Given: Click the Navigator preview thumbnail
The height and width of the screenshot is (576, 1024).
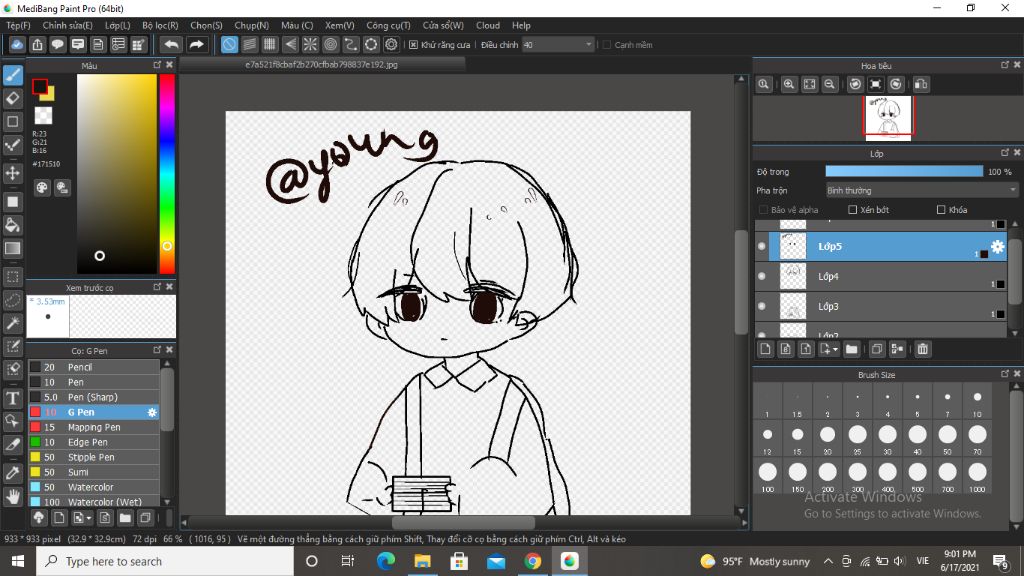Looking at the screenshot, I should [x=888, y=118].
